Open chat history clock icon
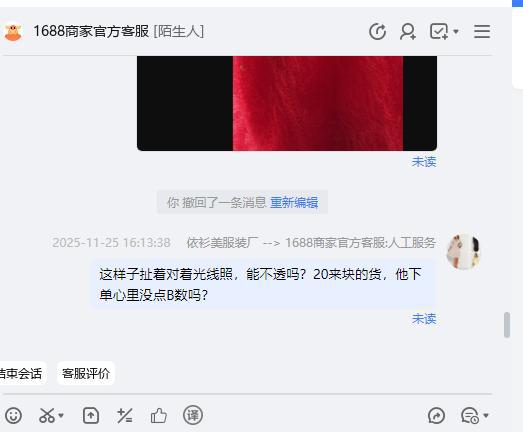This screenshot has width=523, height=432. click(x=378, y=32)
